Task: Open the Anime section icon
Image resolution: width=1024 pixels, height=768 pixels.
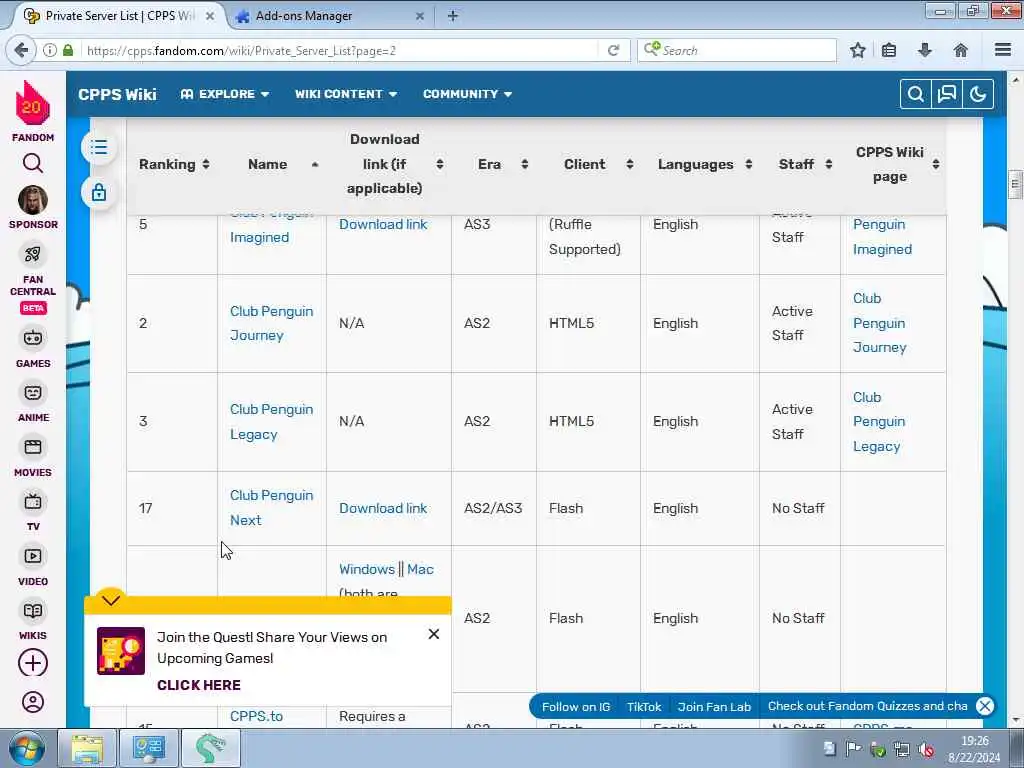Action: [33, 392]
